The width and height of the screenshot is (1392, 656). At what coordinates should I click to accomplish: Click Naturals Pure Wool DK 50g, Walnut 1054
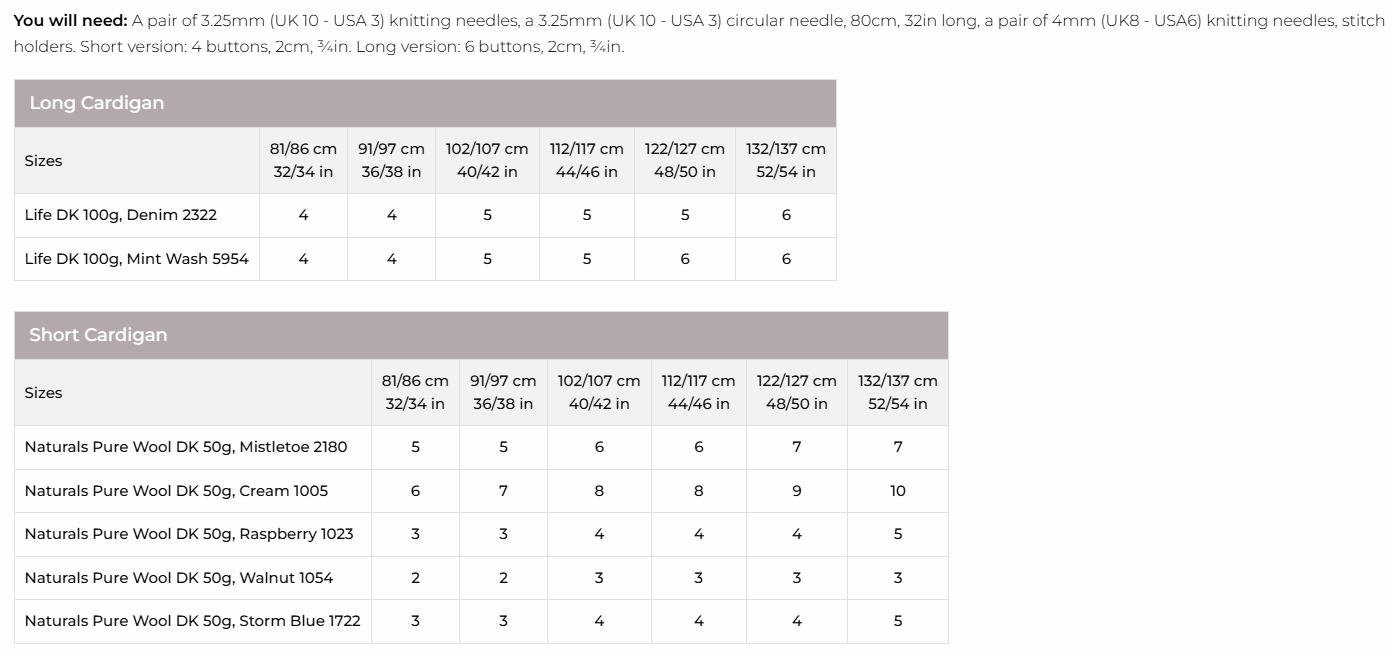tap(179, 578)
